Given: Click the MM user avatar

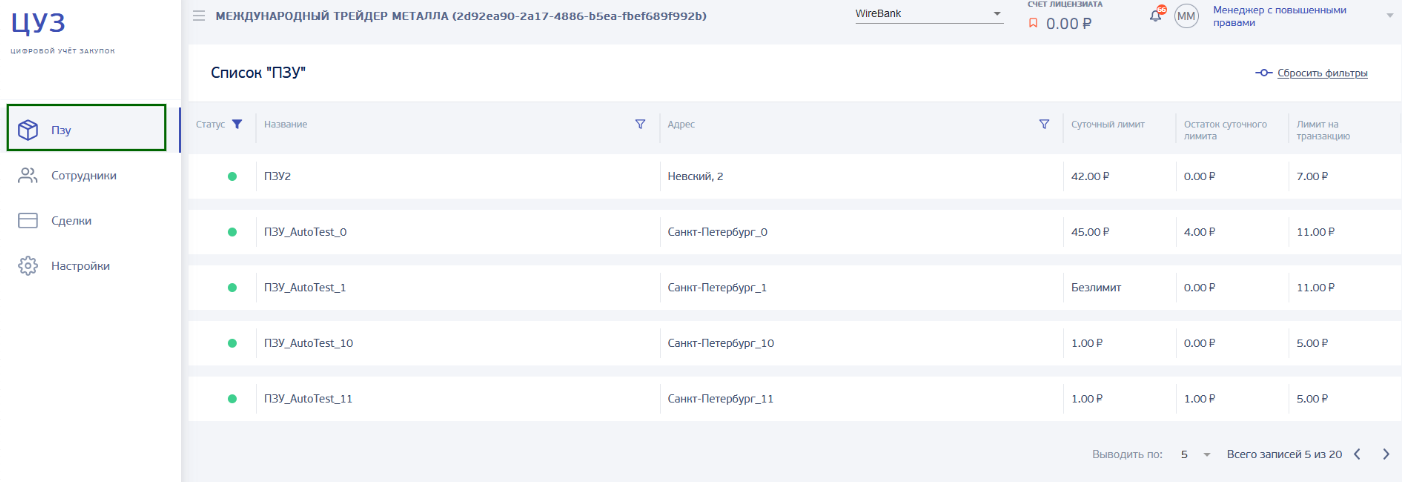Looking at the screenshot, I should point(1186,16).
